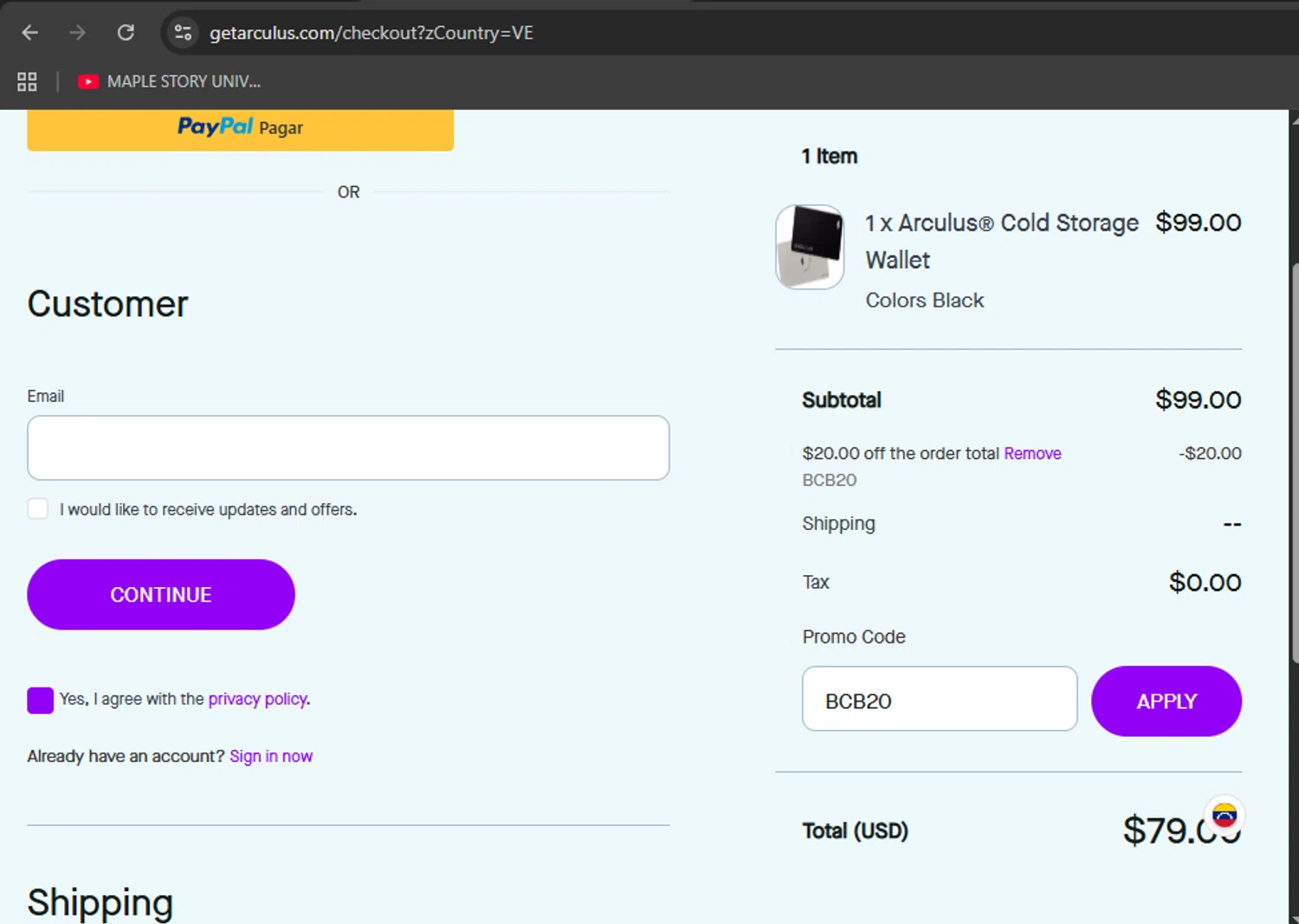Click the browser forward arrow
This screenshot has height=924, width=1299.
click(x=78, y=33)
